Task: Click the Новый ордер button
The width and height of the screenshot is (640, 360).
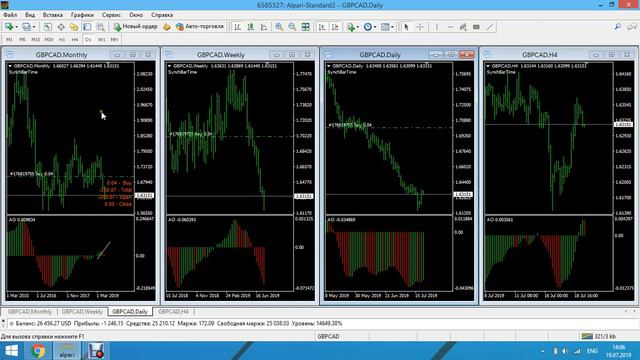Action: point(136,27)
